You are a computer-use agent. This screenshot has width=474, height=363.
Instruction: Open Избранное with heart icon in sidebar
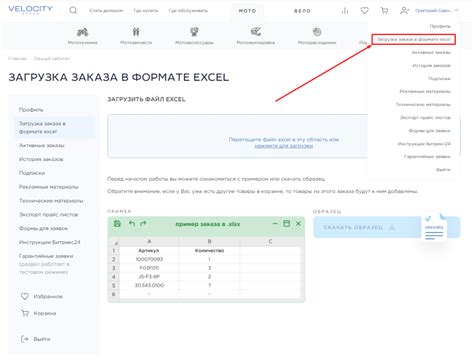[x=42, y=296]
